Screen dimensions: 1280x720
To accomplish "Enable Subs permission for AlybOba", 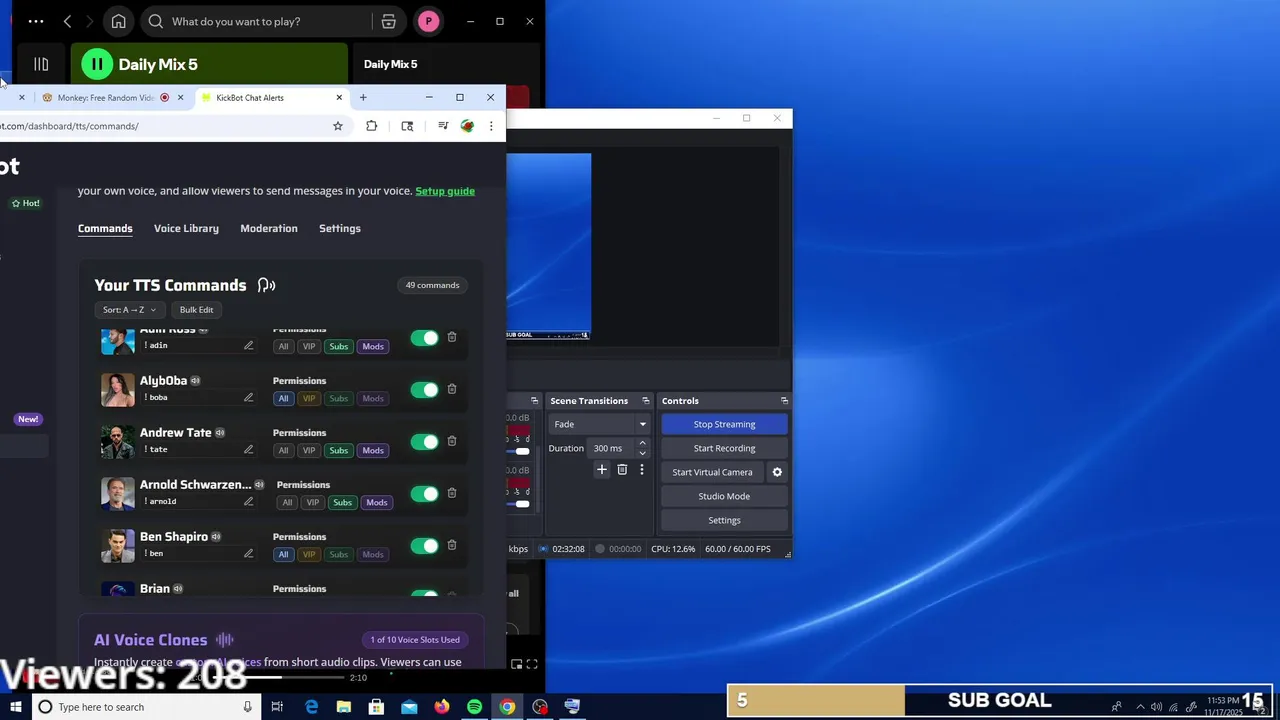I will pyautogui.click(x=339, y=398).
